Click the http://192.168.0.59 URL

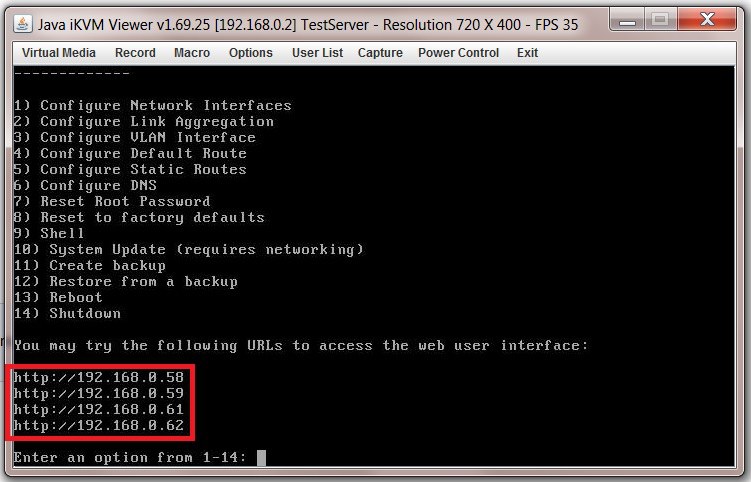tap(99, 394)
